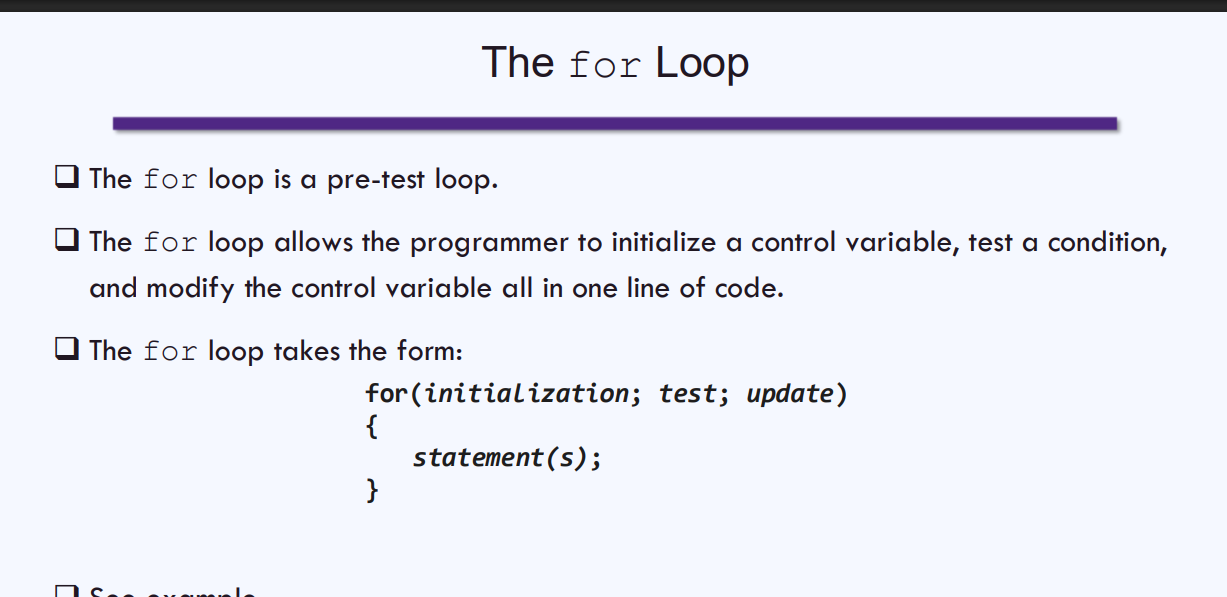Click "update" in the for loop header
Image resolution: width=1227 pixels, height=597 pixels.
point(790,393)
